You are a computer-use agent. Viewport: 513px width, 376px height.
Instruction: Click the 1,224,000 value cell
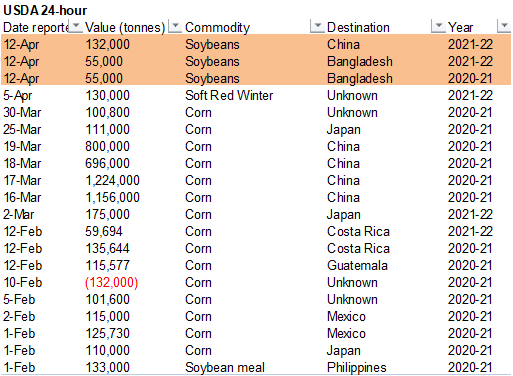click(x=113, y=181)
